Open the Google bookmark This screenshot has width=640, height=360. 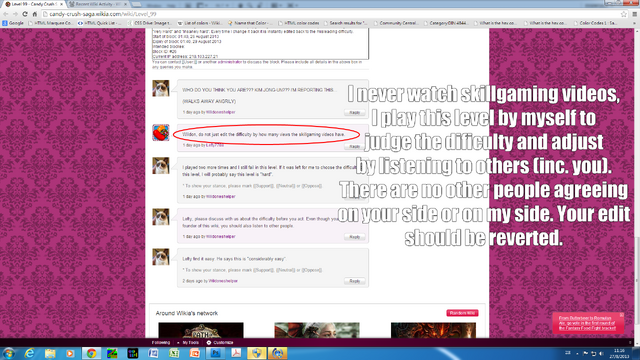pyautogui.click(x=13, y=23)
